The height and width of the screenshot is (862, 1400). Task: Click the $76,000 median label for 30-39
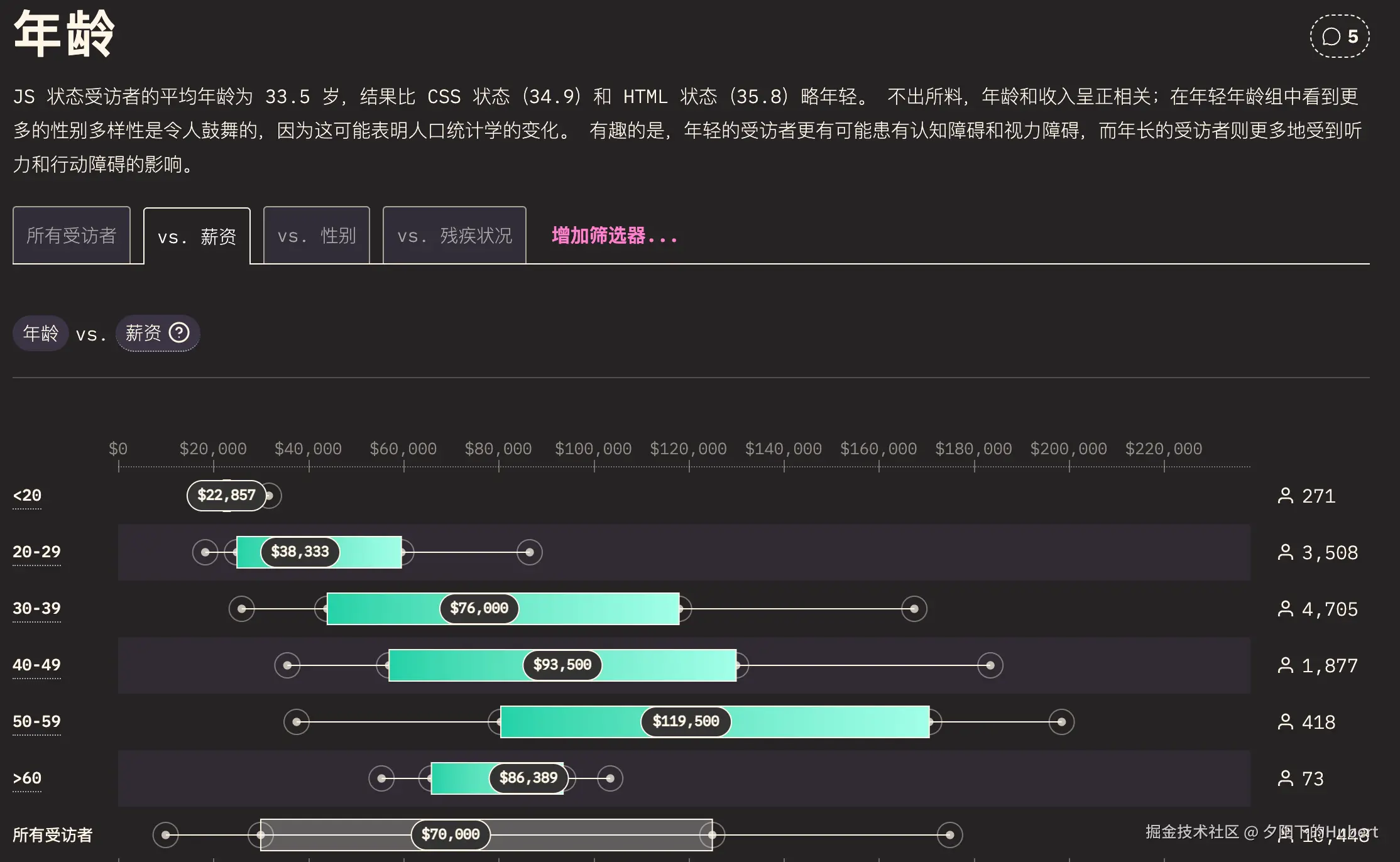point(479,608)
